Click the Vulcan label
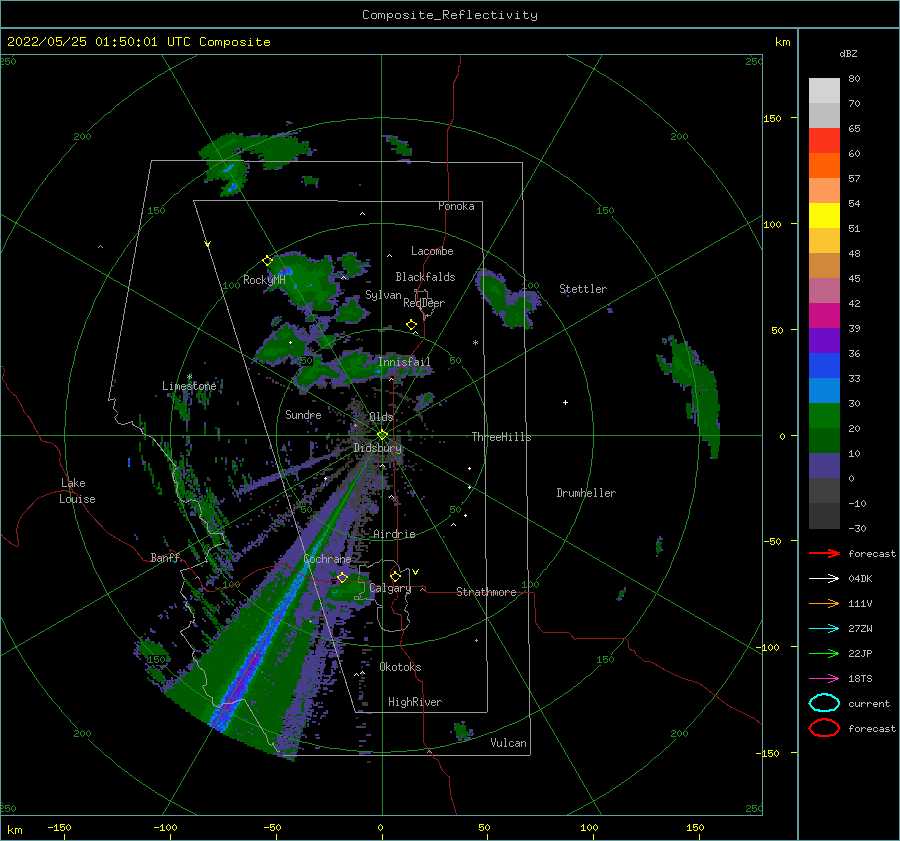 point(509,743)
